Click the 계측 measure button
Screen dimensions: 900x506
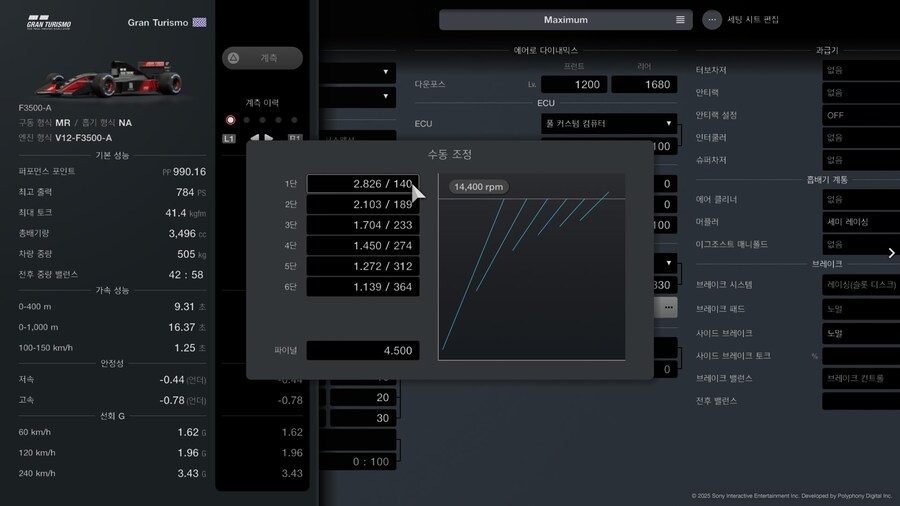[262, 58]
